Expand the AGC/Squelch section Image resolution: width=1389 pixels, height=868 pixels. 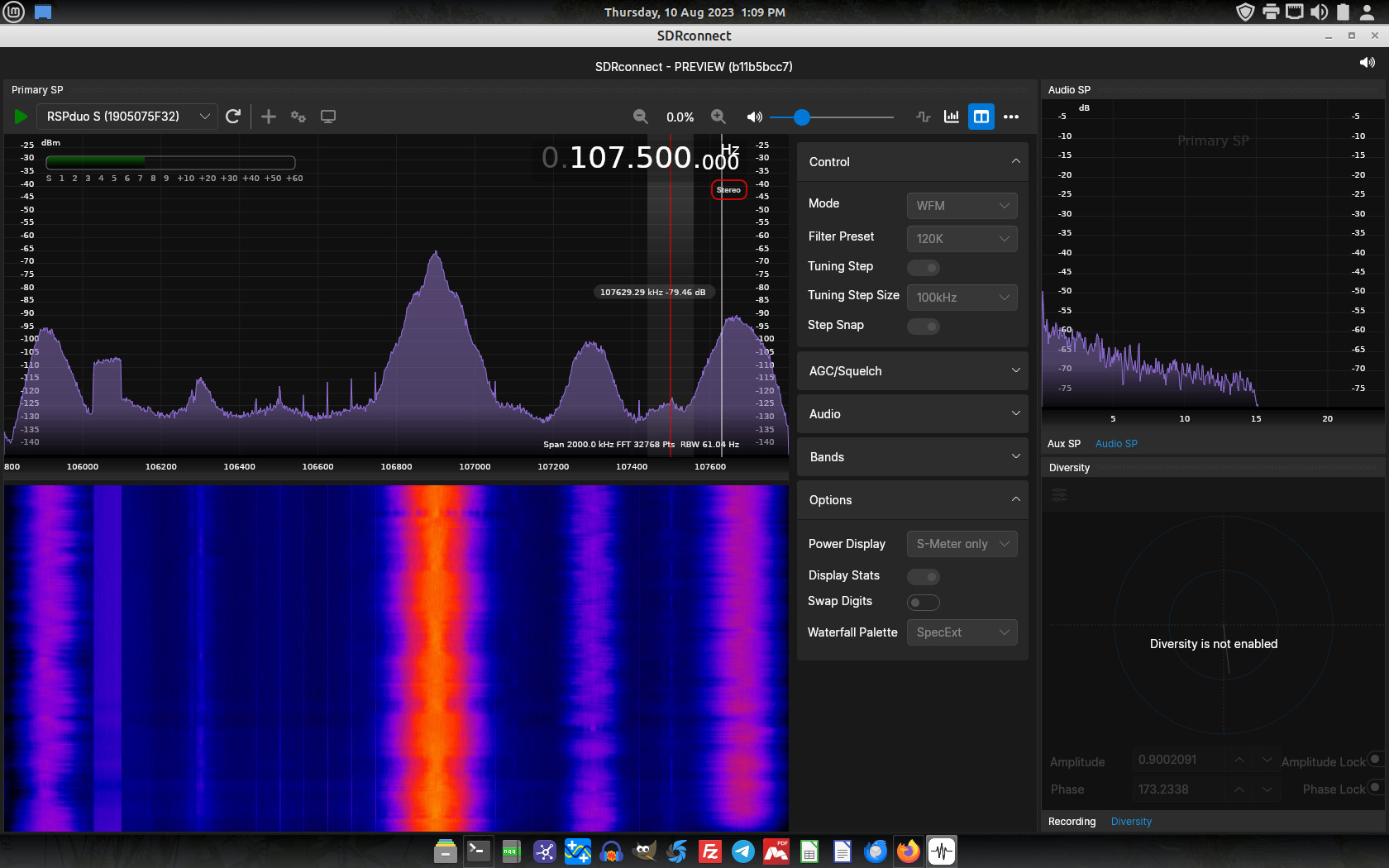click(x=912, y=371)
